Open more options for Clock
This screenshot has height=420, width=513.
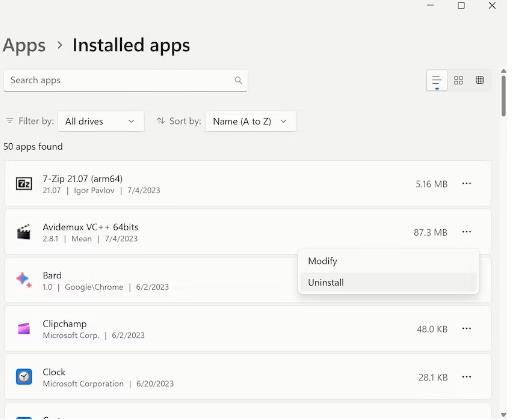pos(466,377)
